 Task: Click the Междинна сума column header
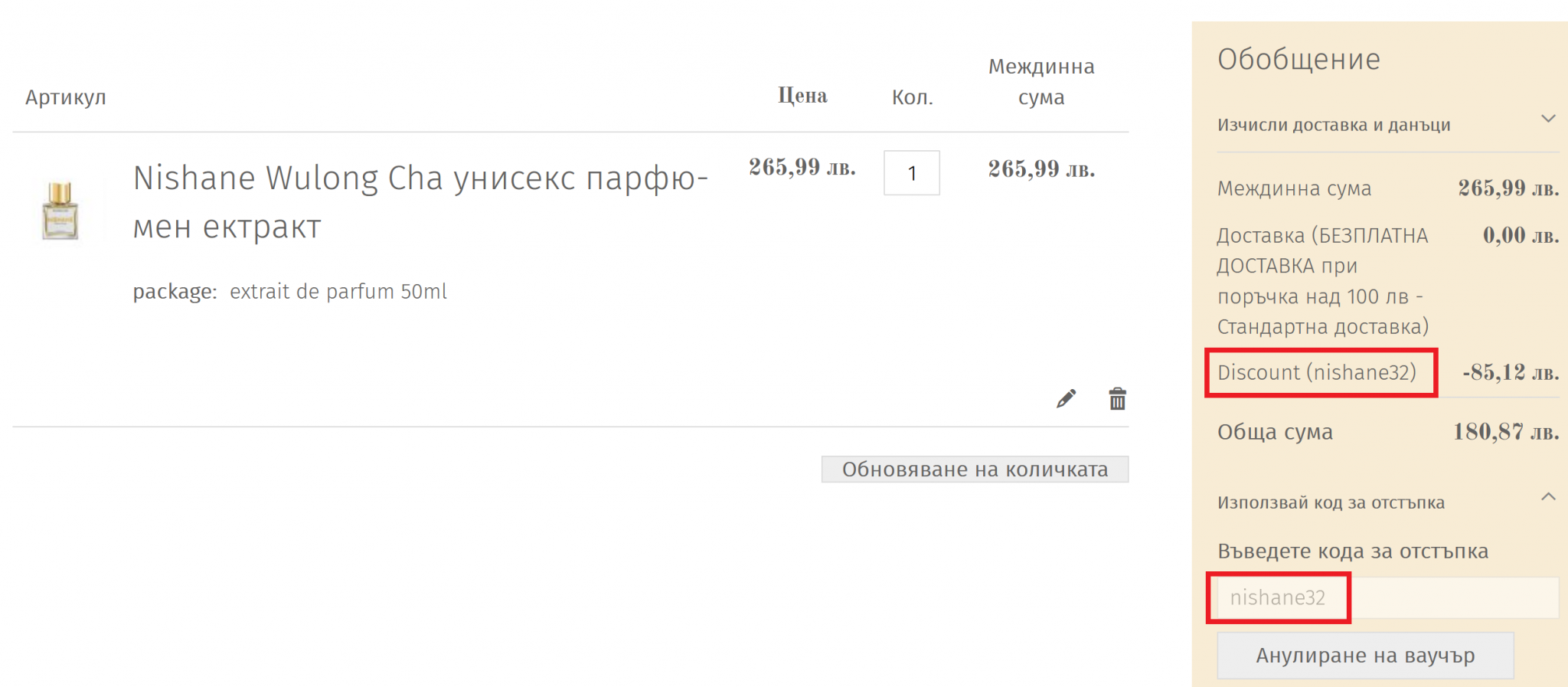tap(1041, 82)
